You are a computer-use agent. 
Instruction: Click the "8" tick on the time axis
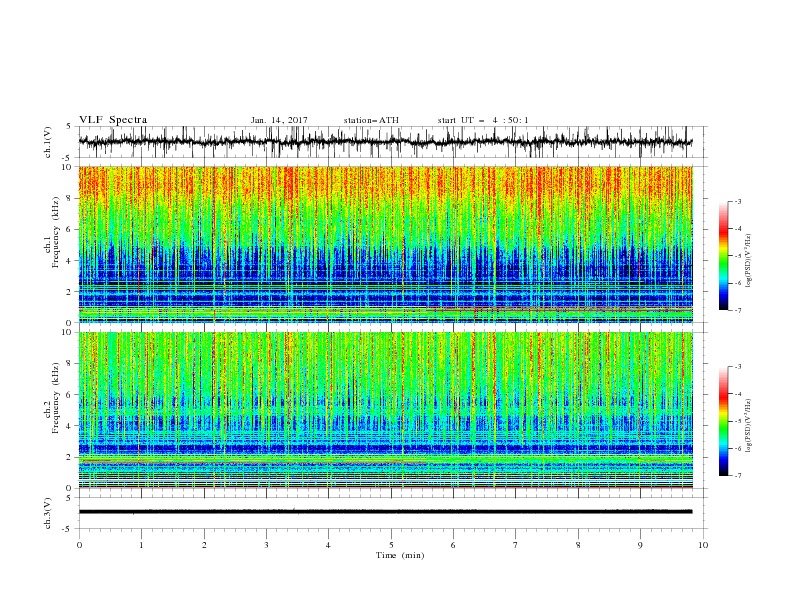[578, 545]
